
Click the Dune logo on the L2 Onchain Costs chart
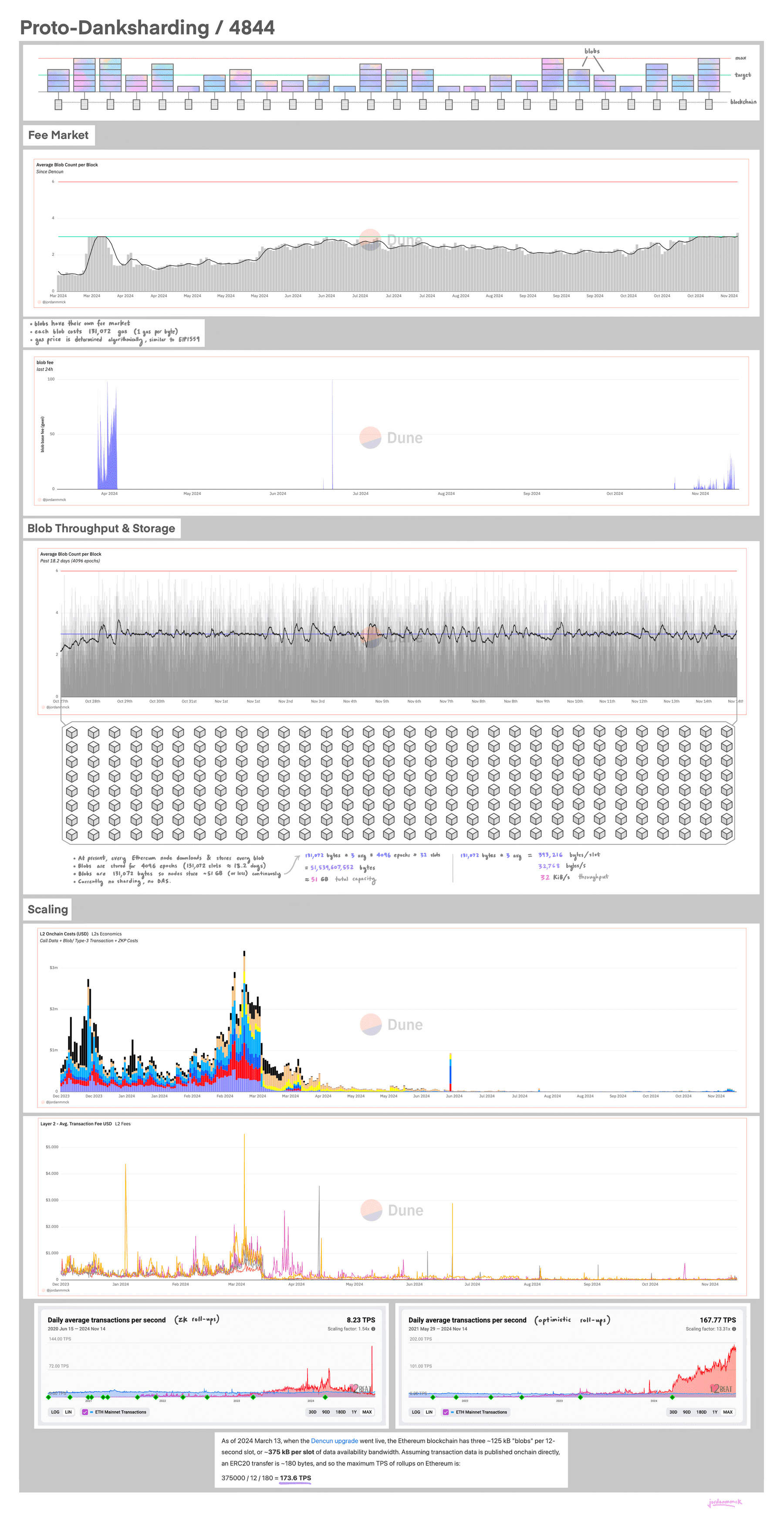point(391,1024)
